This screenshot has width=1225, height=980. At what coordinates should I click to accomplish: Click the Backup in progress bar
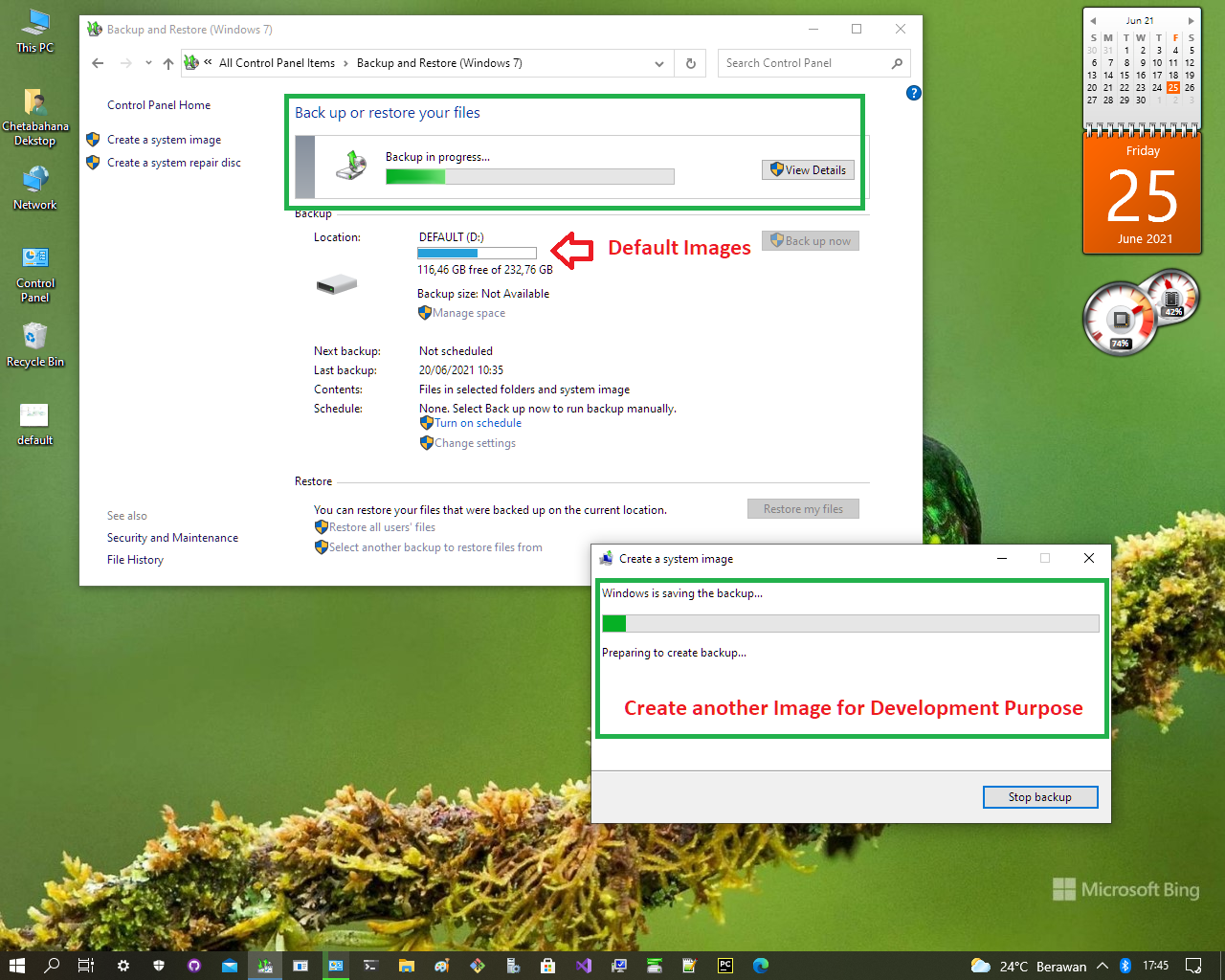point(530,176)
